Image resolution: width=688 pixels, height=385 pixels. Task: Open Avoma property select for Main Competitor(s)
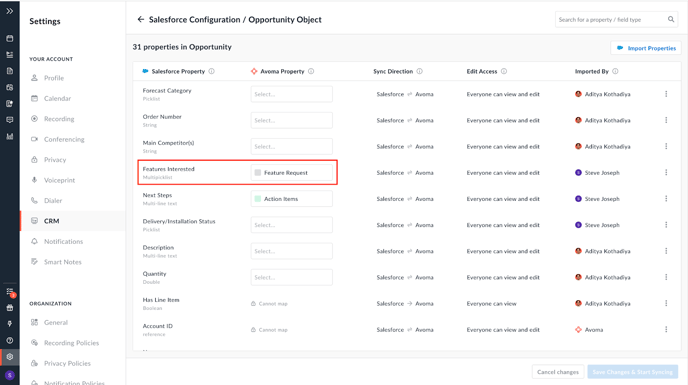pos(291,146)
